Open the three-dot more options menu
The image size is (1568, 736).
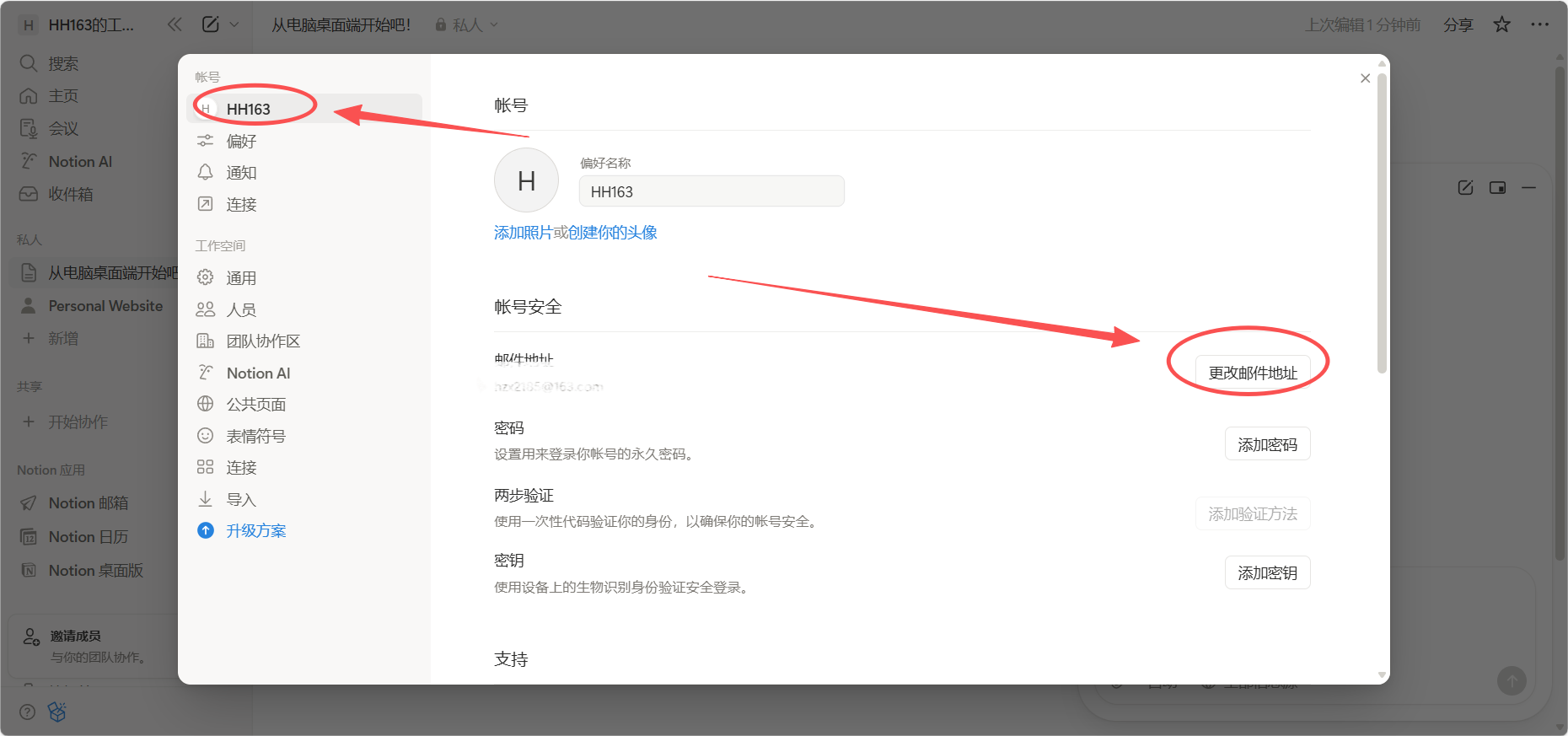pos(1539,24)
